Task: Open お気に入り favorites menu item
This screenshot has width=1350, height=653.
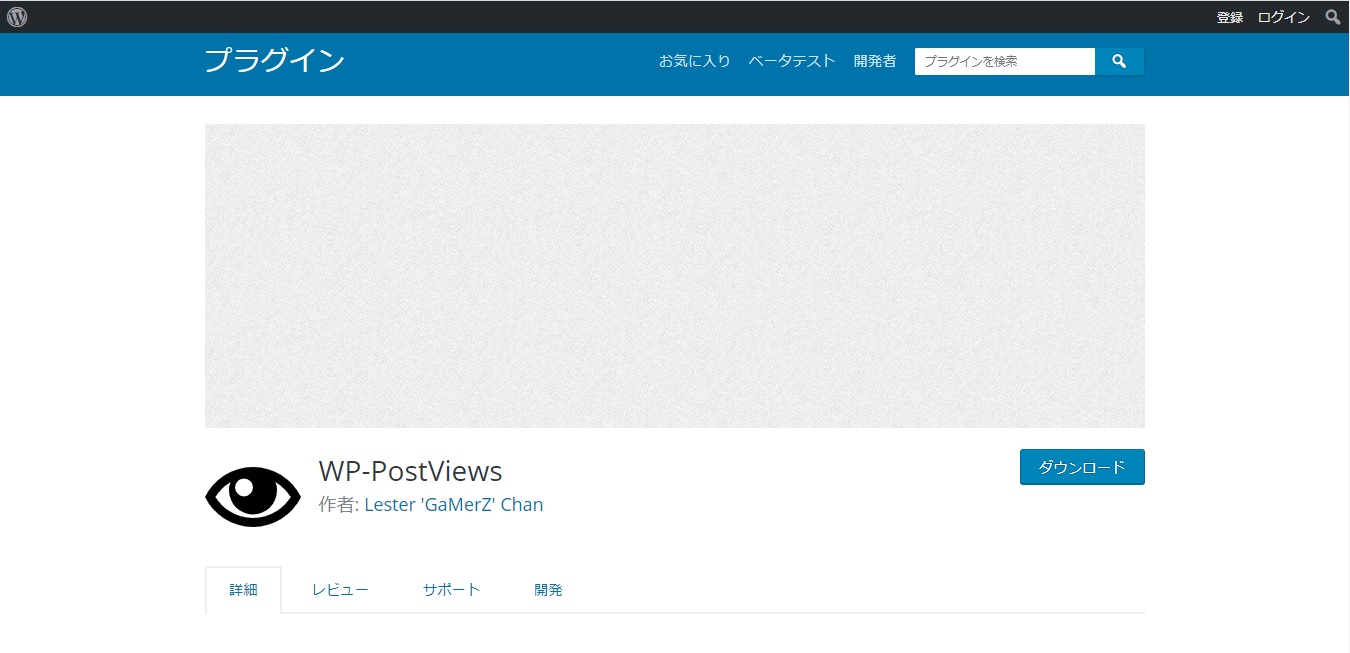Action: click(694, 61)
